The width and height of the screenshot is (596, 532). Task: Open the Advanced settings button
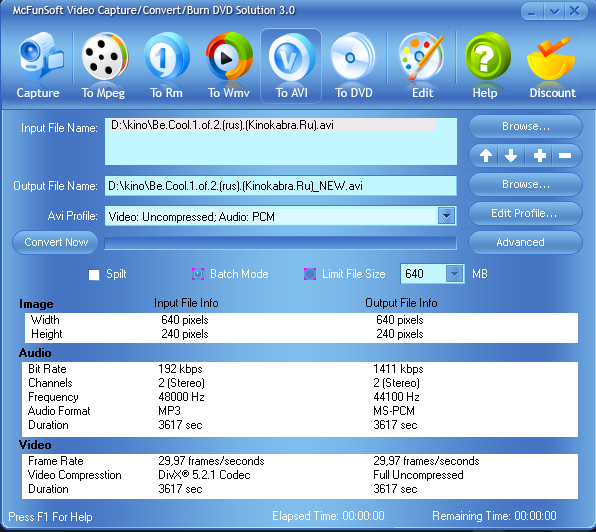[525, 242]
